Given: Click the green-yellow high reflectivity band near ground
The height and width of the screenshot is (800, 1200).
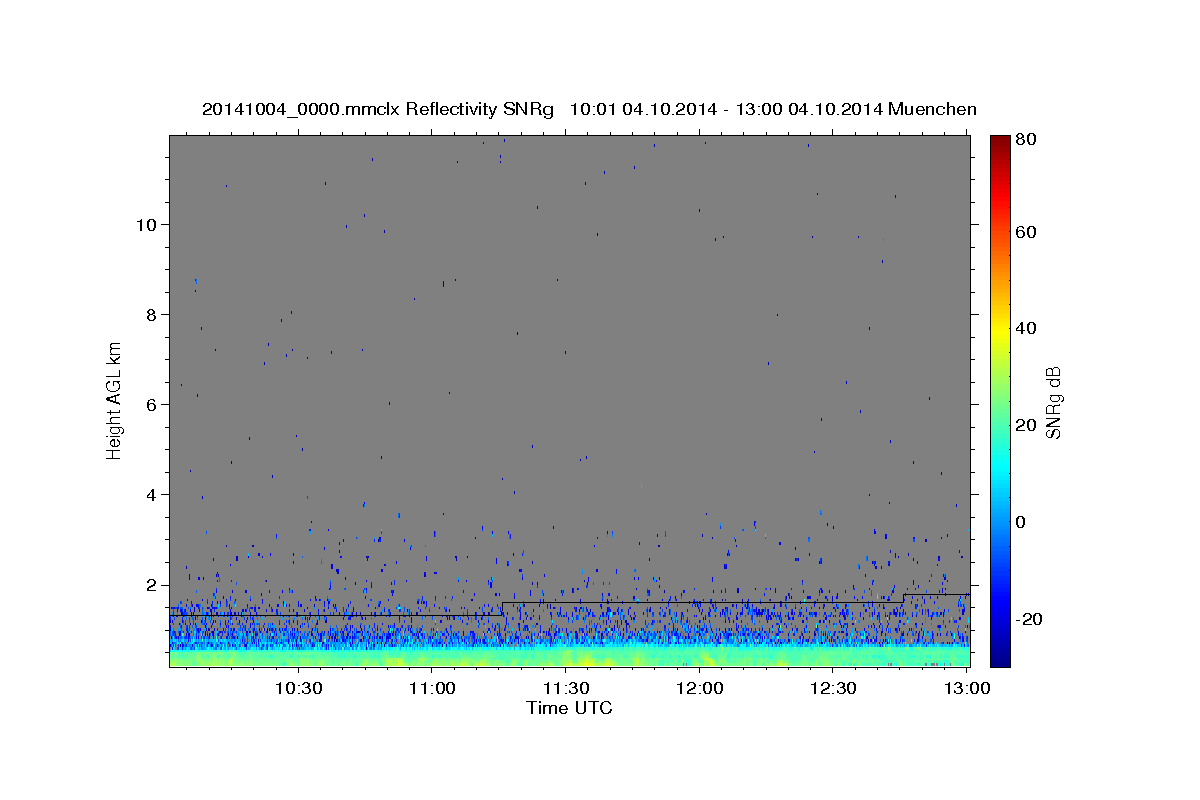Looking at the screenshot, I should 569,657.
